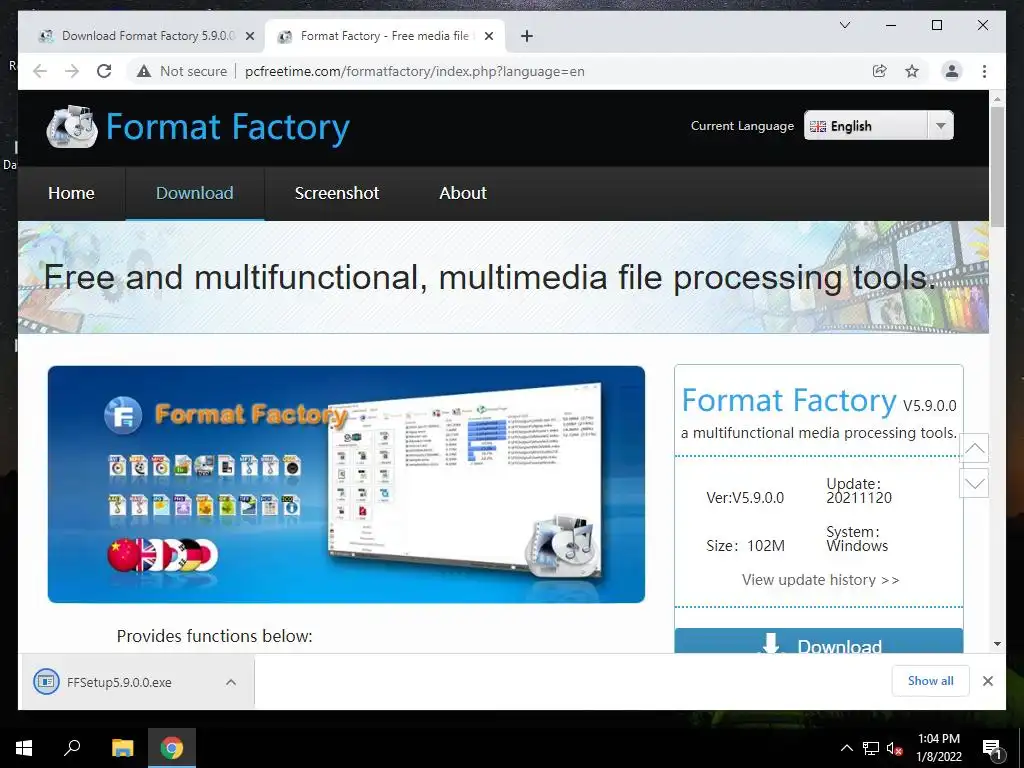The width and height of the screenshot is (1024, 768).
Task: Click the scrollbar down arrow
Action: coord(997,644)
